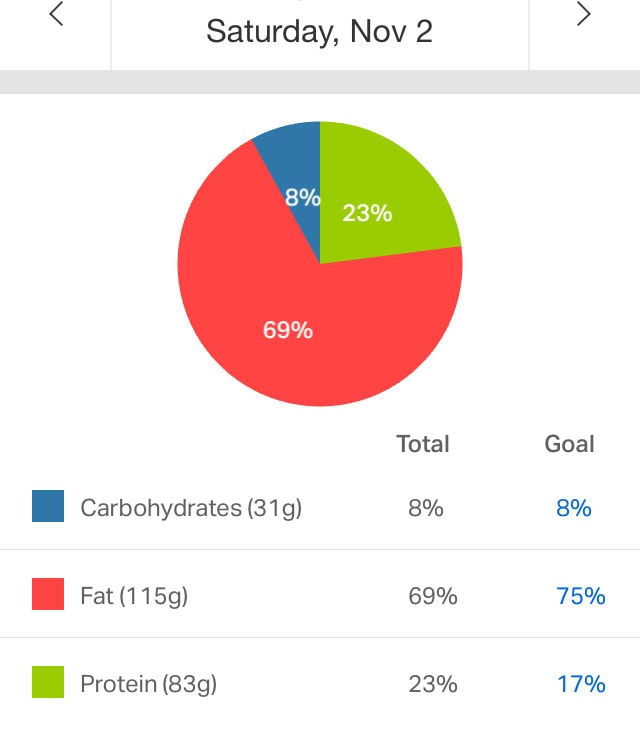Viewport: 640px width, 734px height.
Task: Go to the previous day arrow
Action: click(x=56, y=15)
